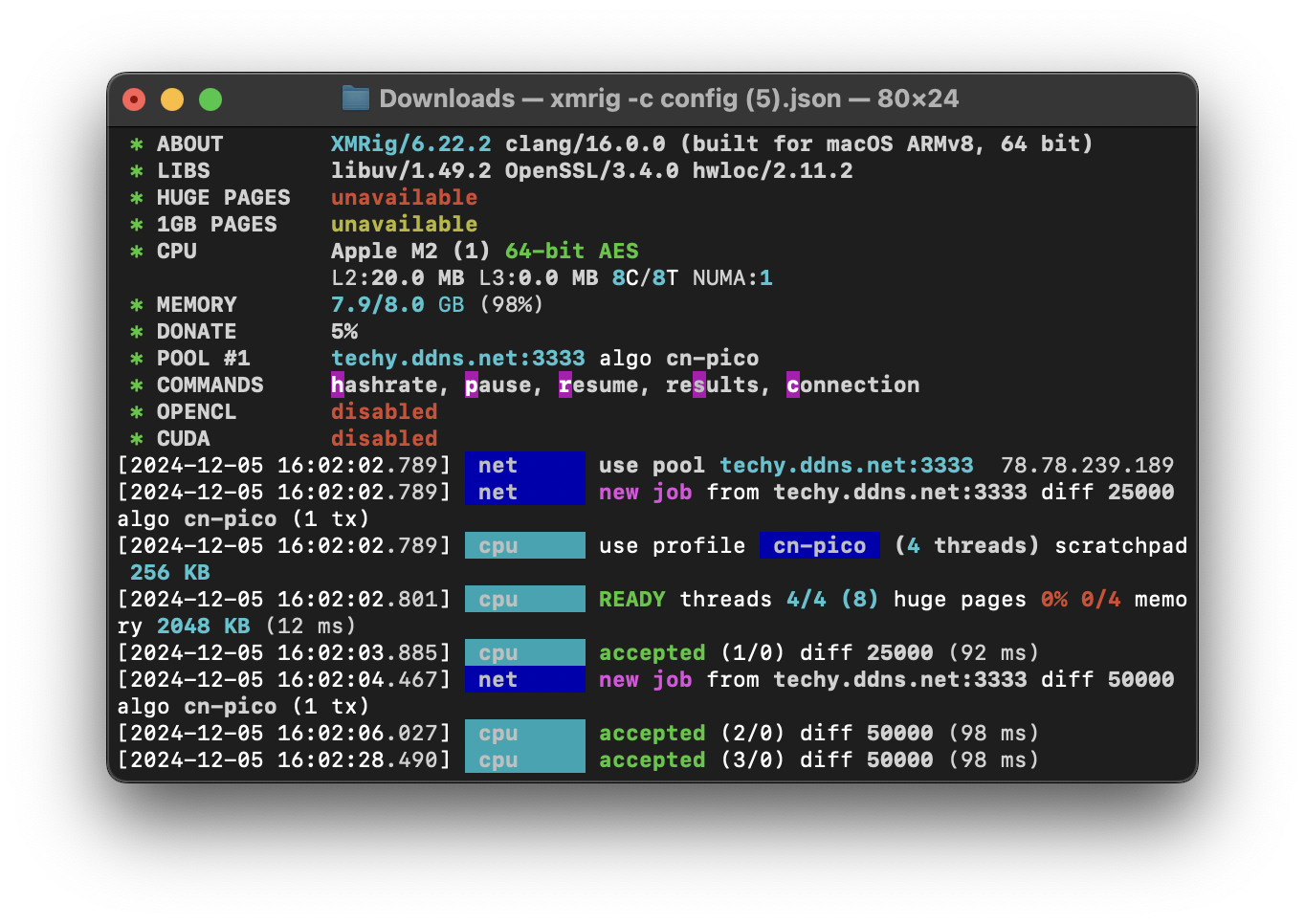Click 'threads 4/4 (8)' value

tap(780, 599)
